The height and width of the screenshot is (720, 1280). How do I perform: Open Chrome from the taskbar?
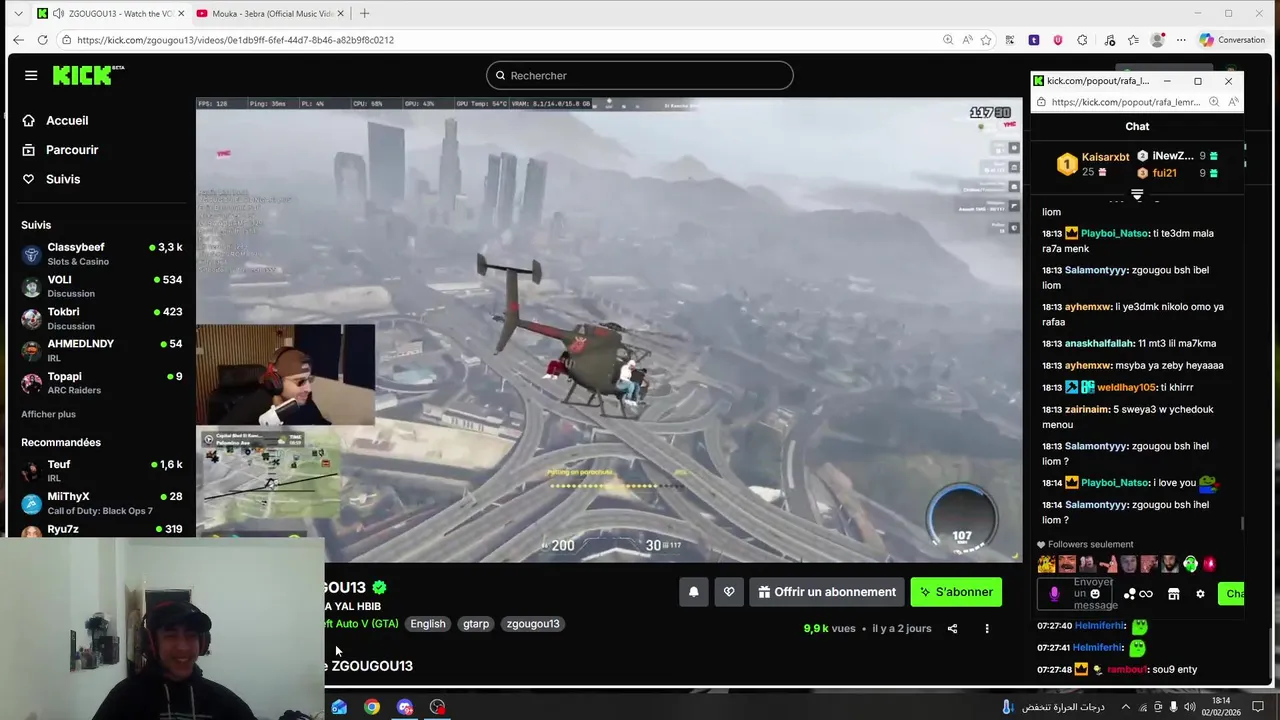(x=372, y=707)
